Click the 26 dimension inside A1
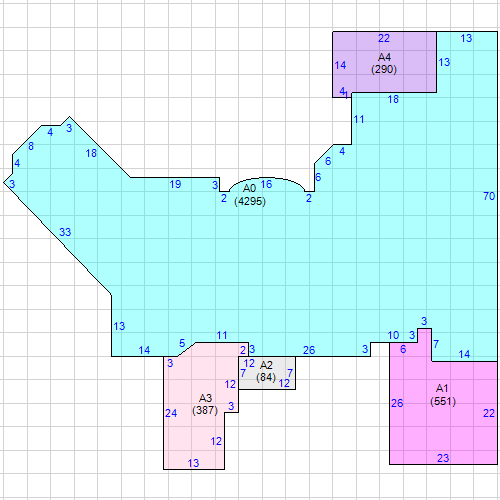Image resolution: width=500 pixels, height=500 pixels. [397, 403]
